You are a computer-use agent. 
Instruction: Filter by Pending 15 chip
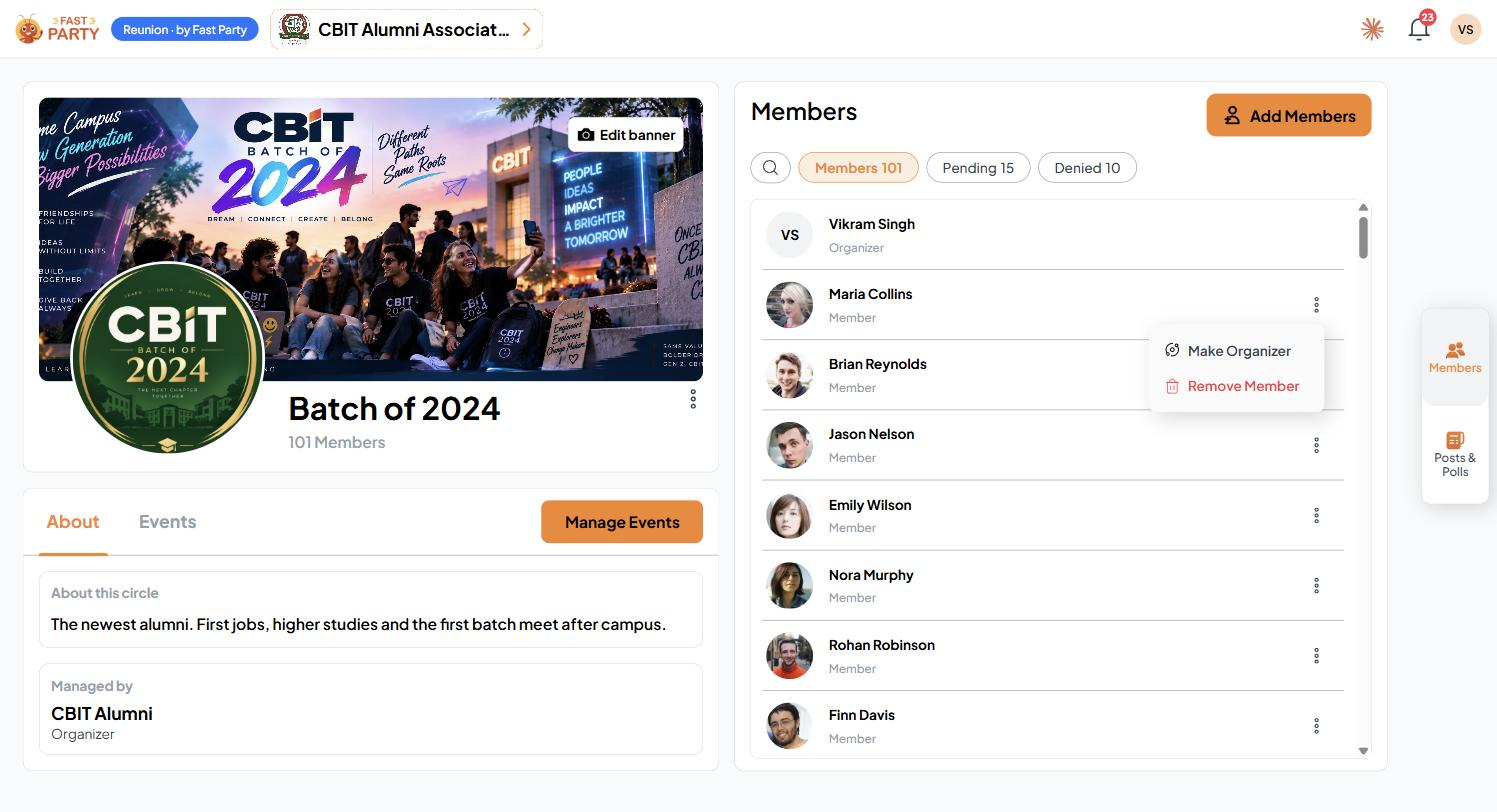point(978,168)
